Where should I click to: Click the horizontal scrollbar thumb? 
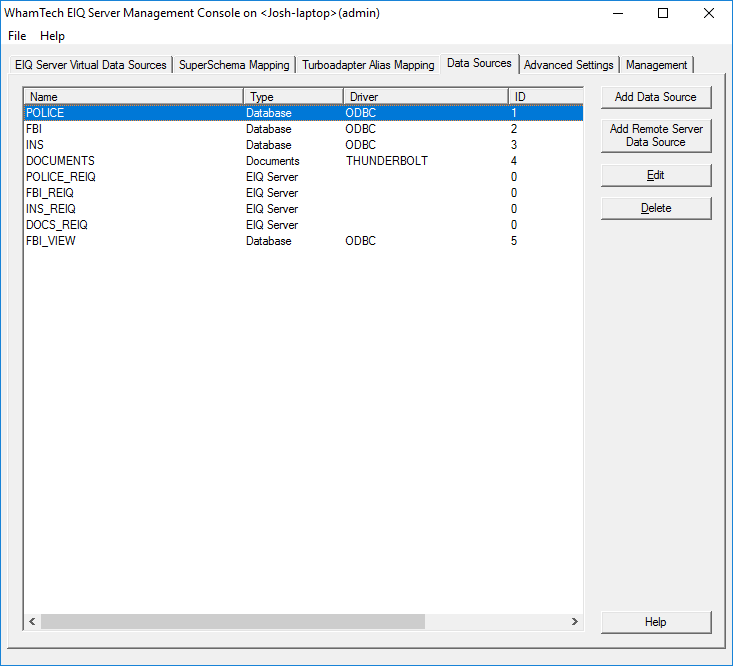(233, 622)
